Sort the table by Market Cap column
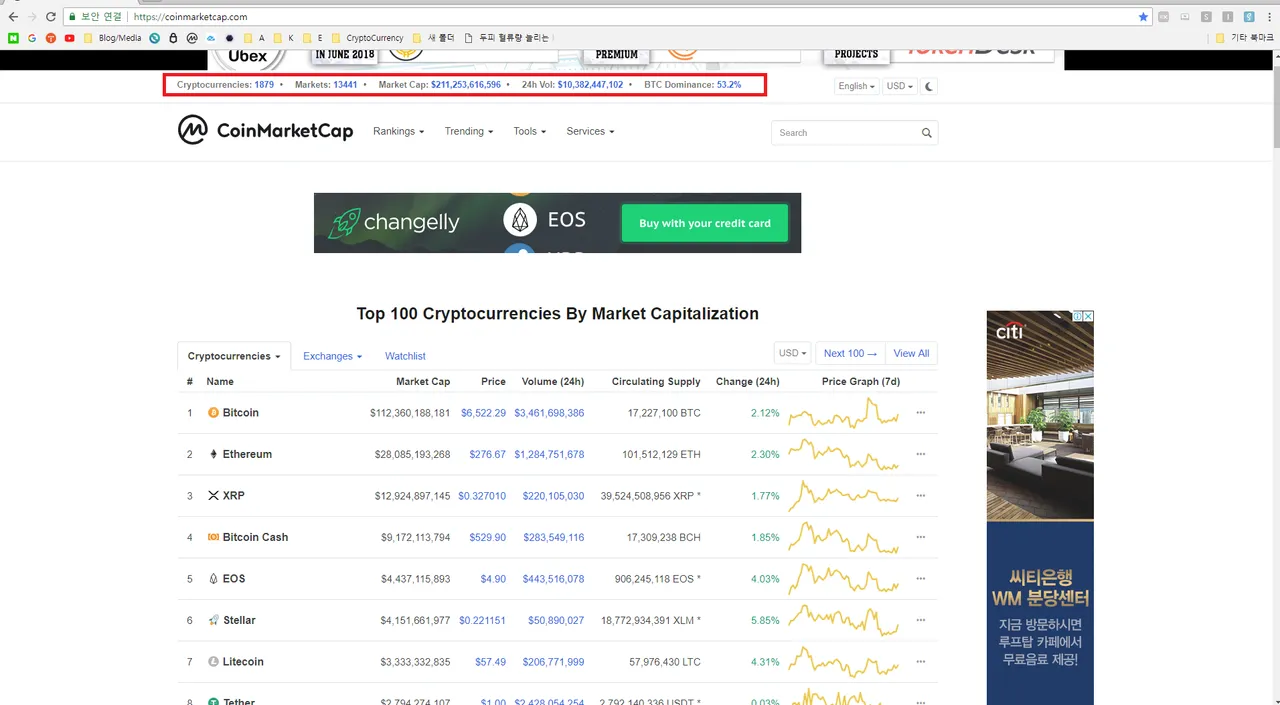Screen dimensions: 1280x705 tap(423, 381)
